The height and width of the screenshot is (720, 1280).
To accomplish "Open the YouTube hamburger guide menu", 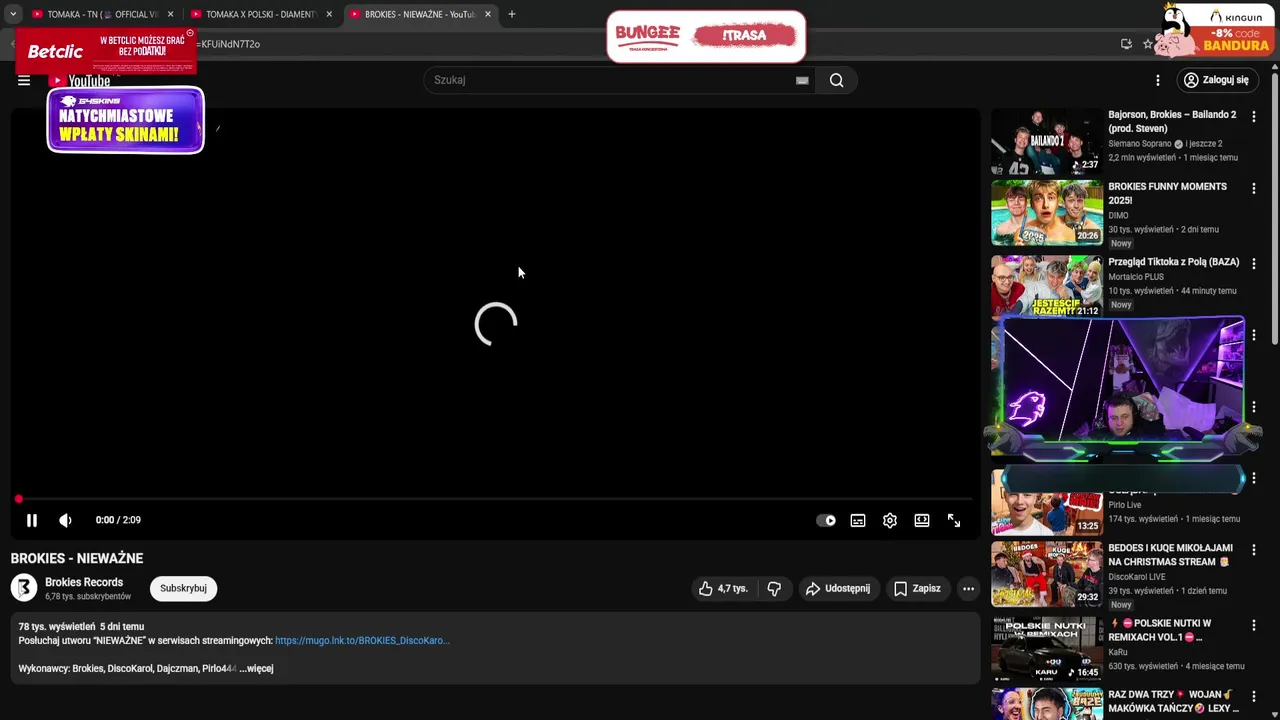I will click(24, 80).
